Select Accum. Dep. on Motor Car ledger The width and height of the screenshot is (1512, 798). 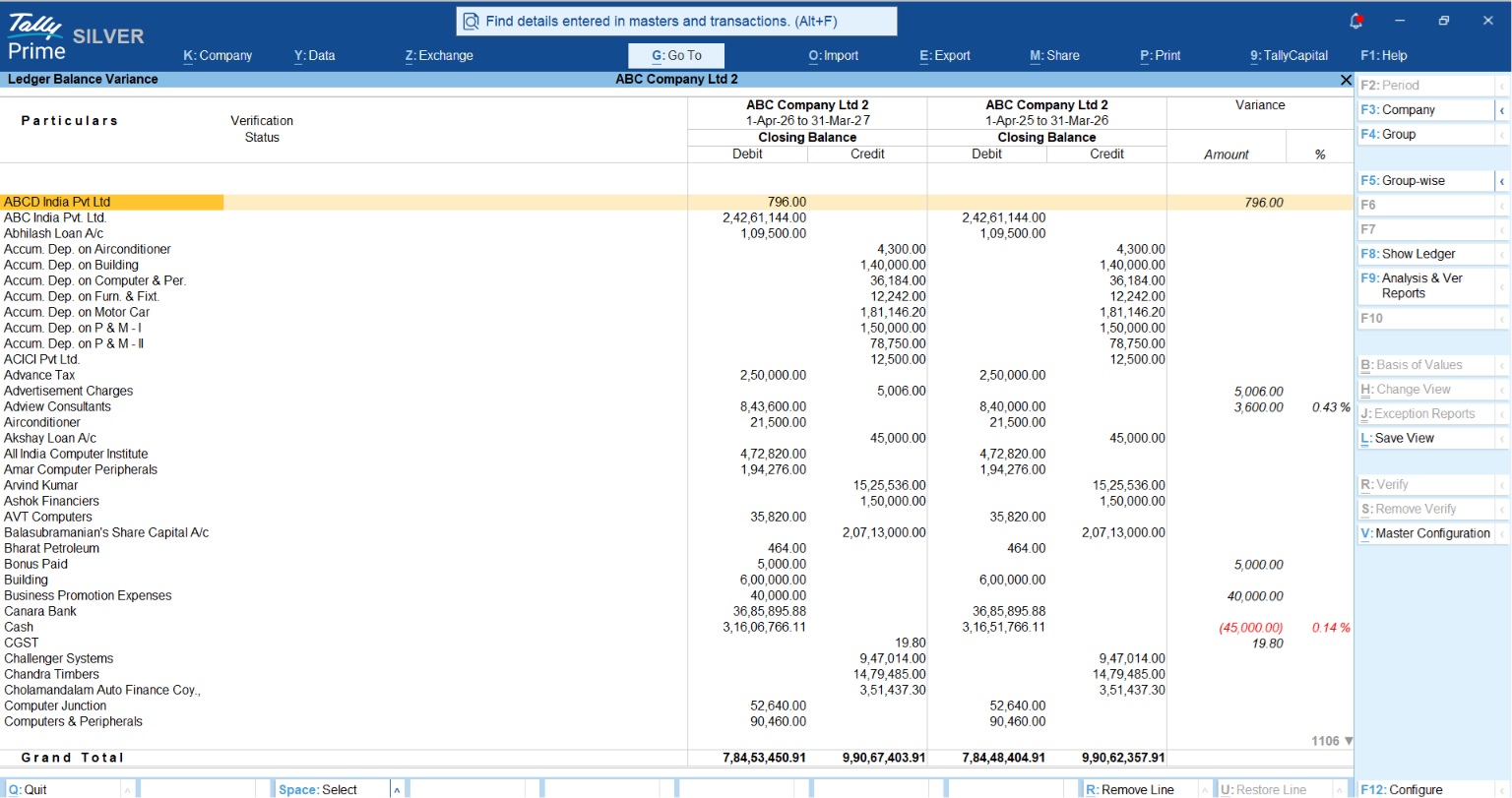tap(77, 313)
